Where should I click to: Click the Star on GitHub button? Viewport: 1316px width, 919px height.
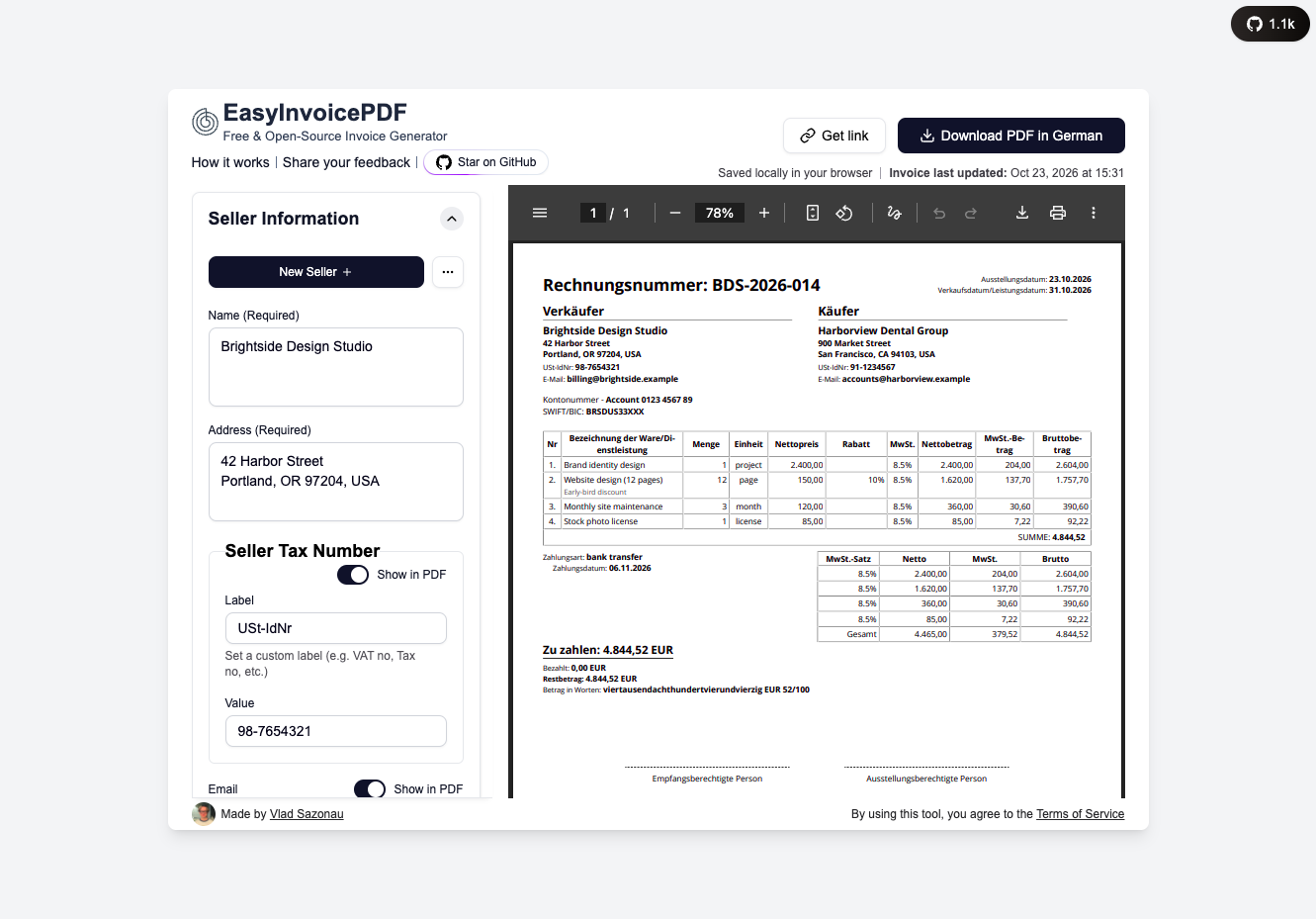coord(486,162)
